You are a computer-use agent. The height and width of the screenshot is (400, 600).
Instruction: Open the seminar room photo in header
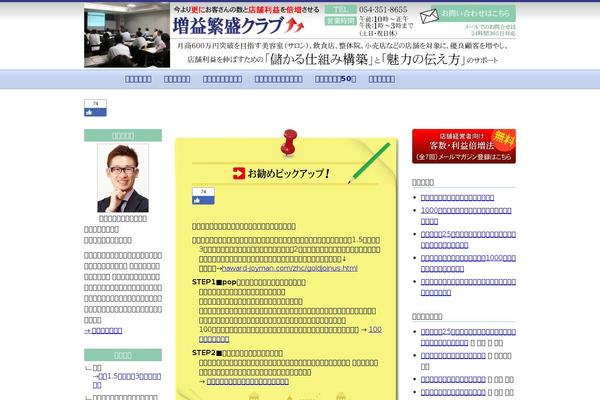click(x=127, y=35)
